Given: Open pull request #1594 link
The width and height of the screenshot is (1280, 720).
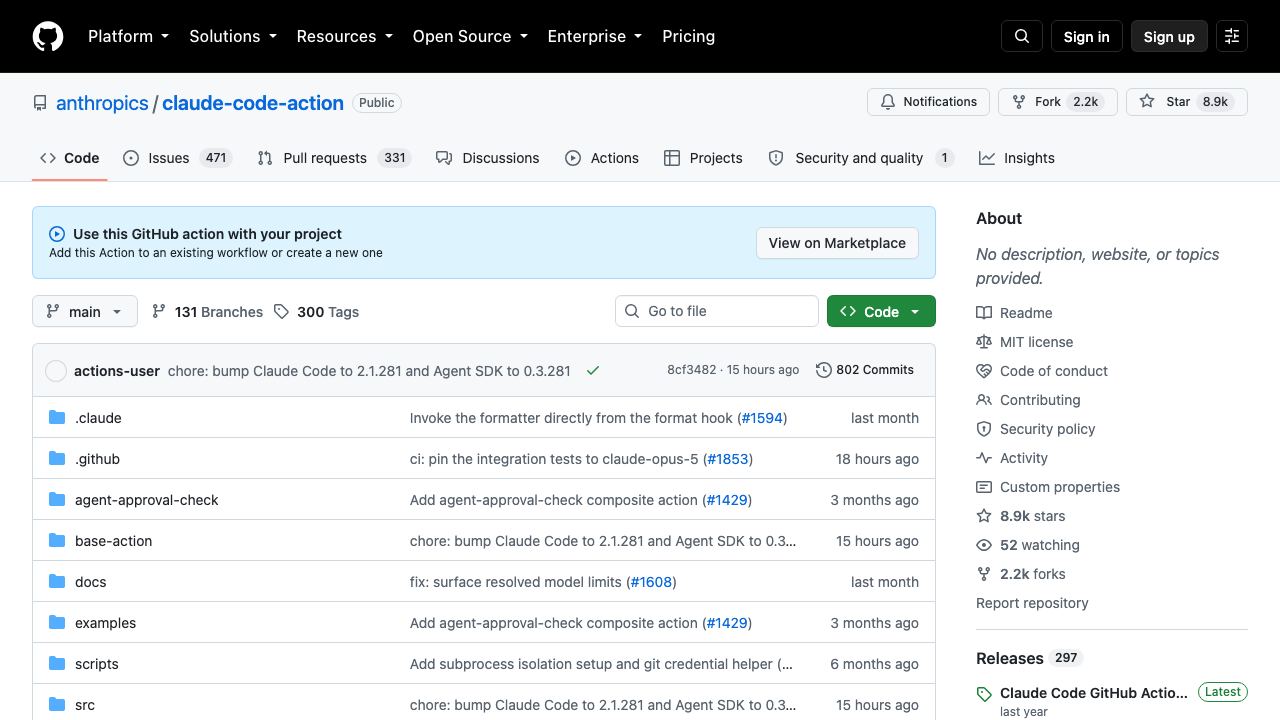Looking at the screenshot, I should point(761,418).
